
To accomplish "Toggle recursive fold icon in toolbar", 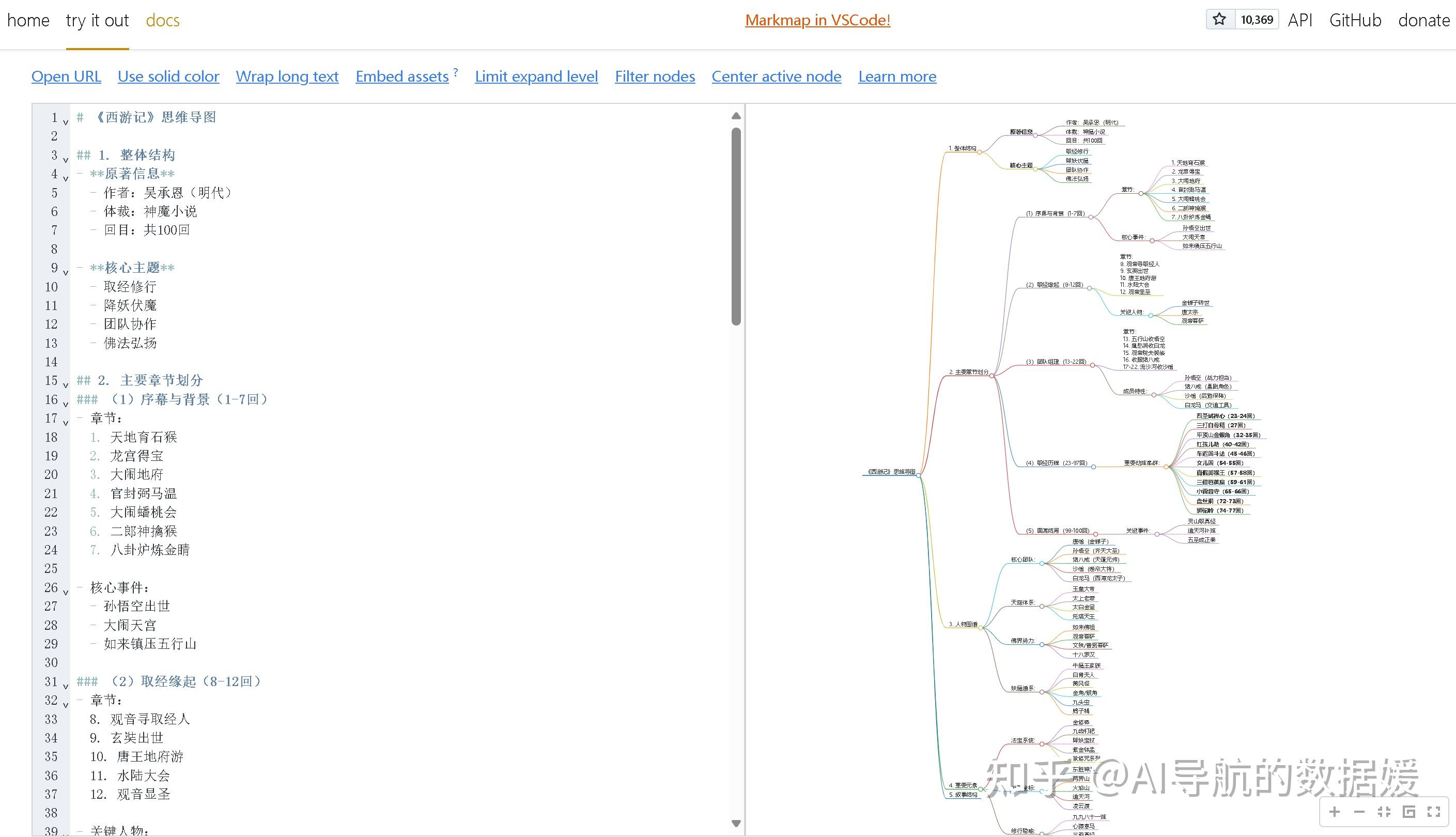I will (x=1409, y=812).
